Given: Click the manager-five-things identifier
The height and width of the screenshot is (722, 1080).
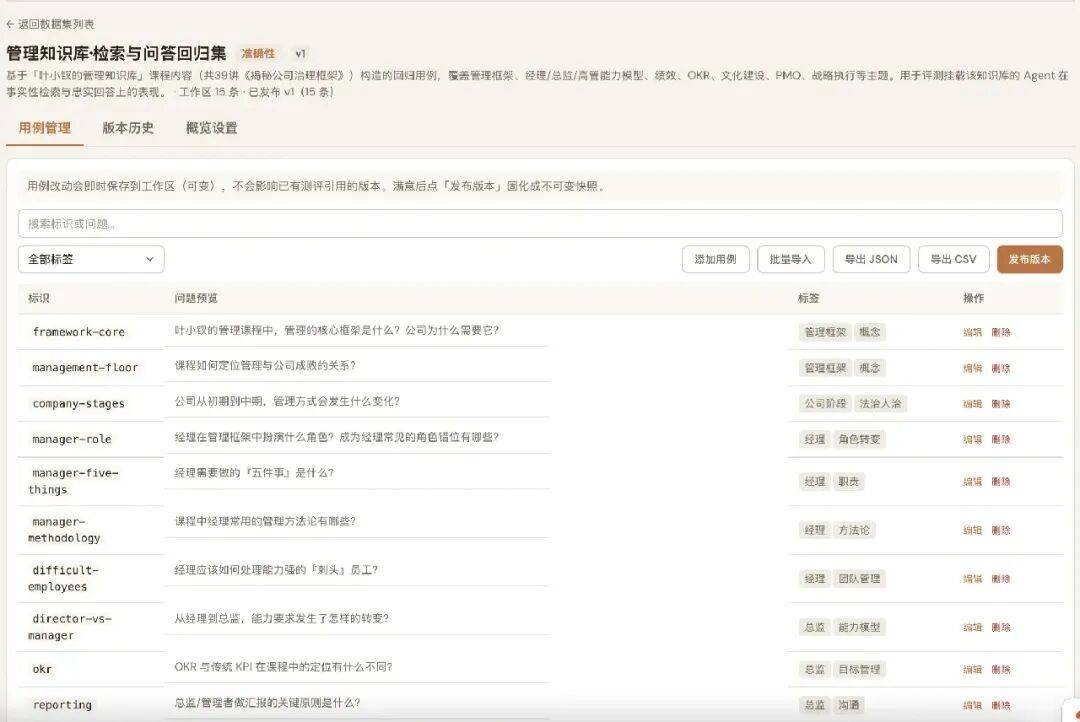Looking at the screenshot, I should pos(73,482).
